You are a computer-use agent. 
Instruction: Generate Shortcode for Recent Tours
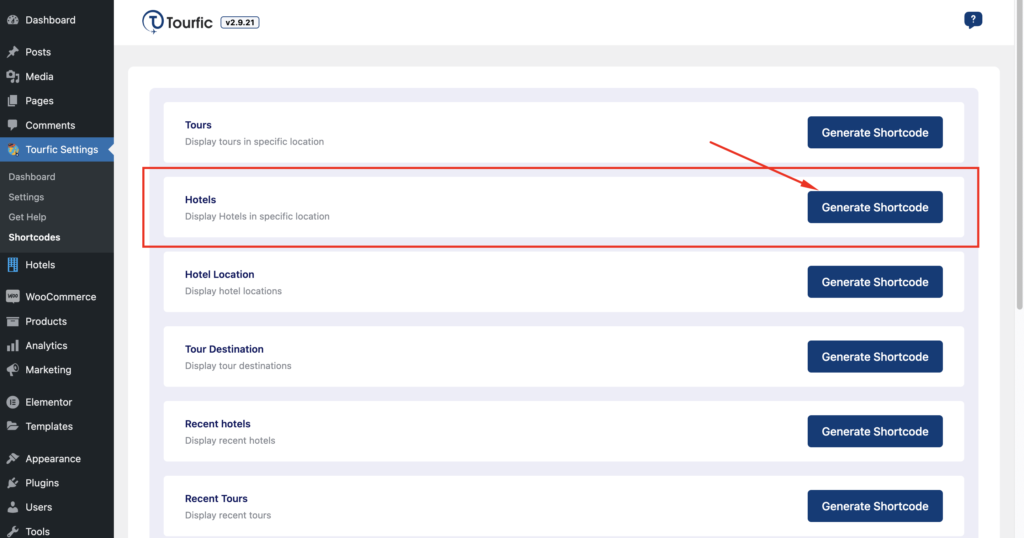coord(874,506)
